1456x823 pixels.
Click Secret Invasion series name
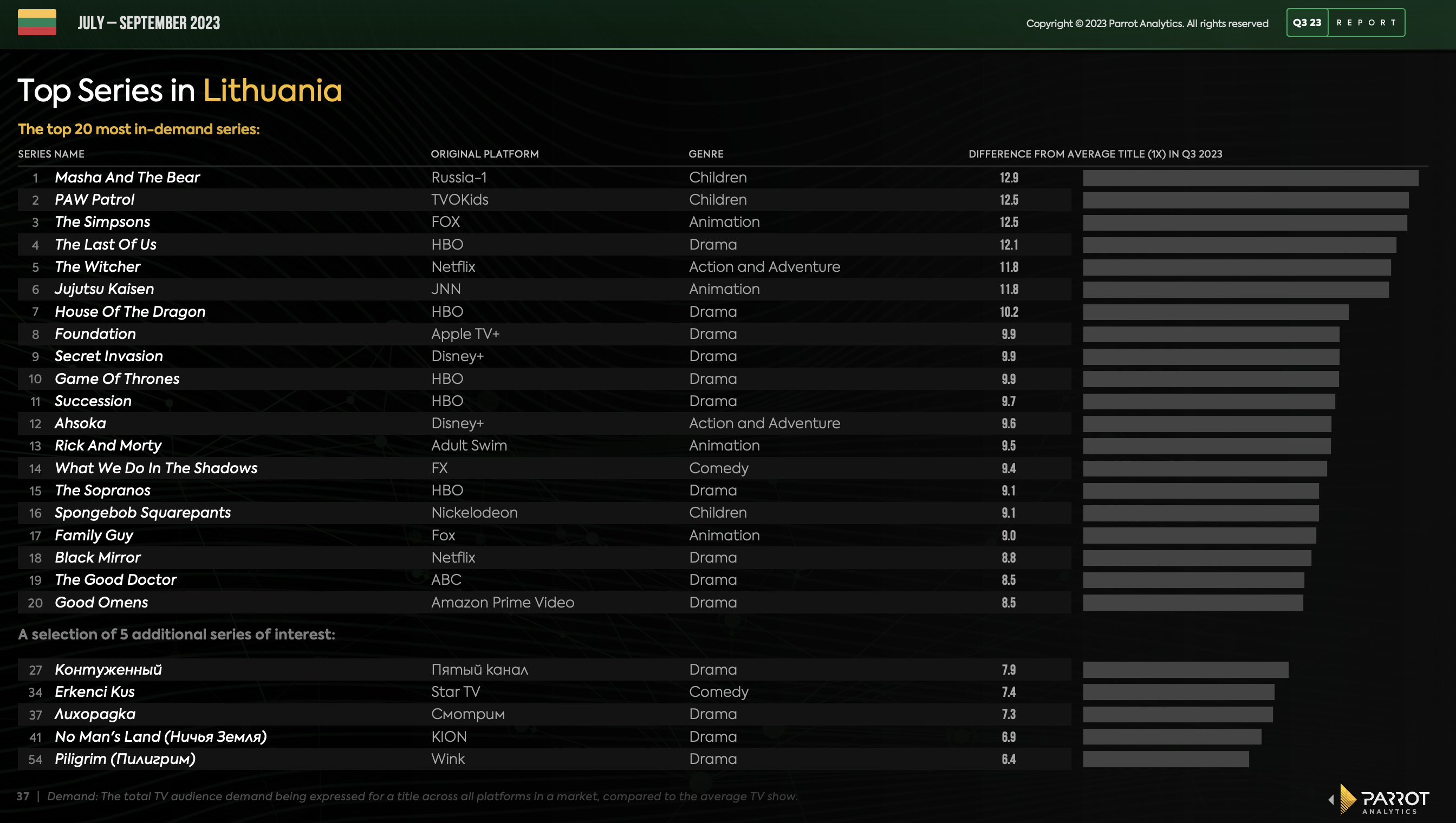click(108, 356)
